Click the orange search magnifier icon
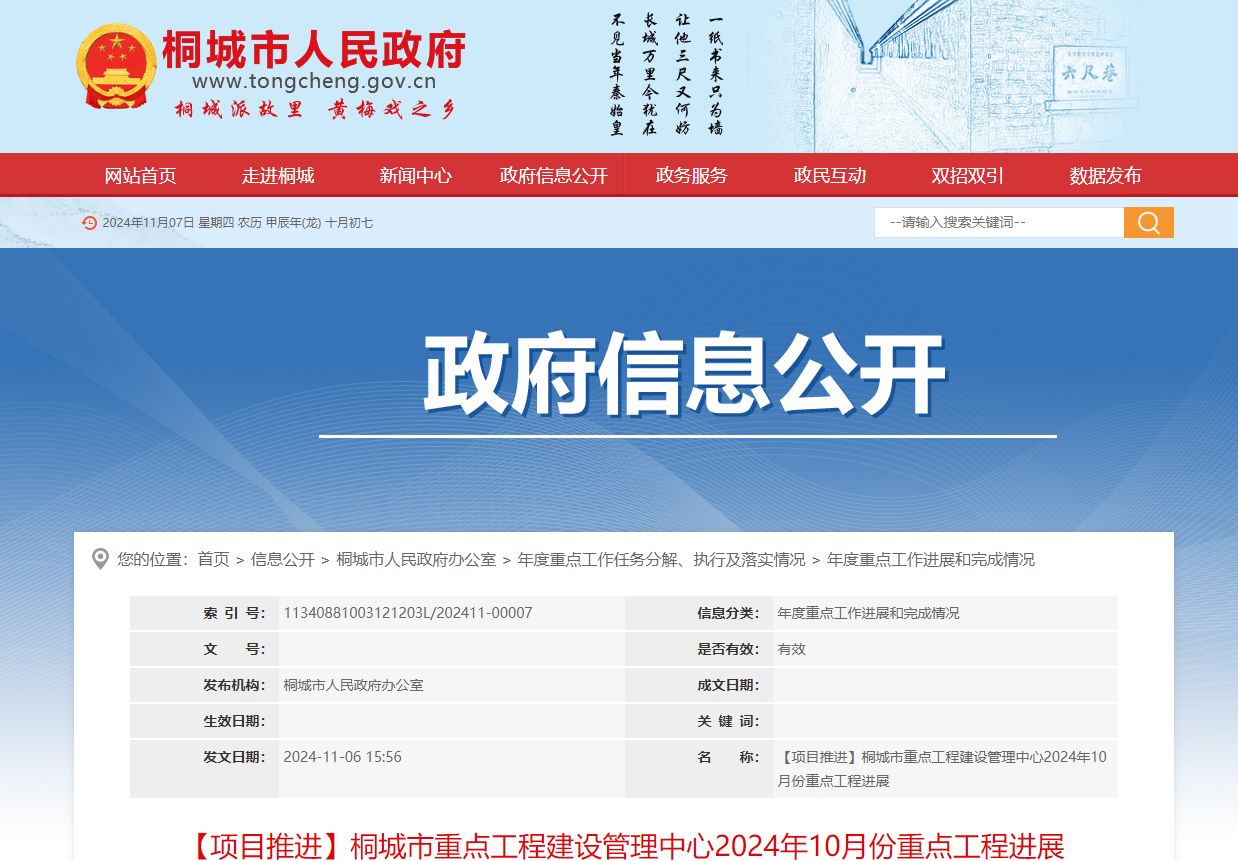This screenshot has height=861, width=1238. point(1148,222)
